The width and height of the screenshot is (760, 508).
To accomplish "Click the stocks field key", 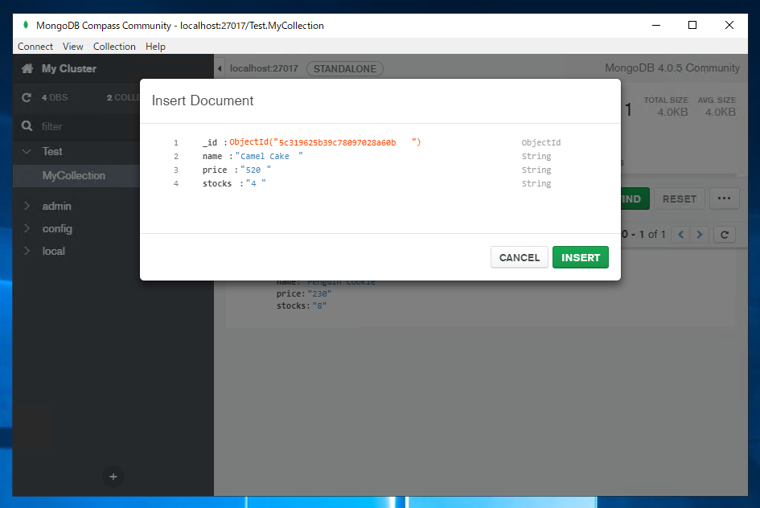I will pyautogui.click(x=217, y=183).
